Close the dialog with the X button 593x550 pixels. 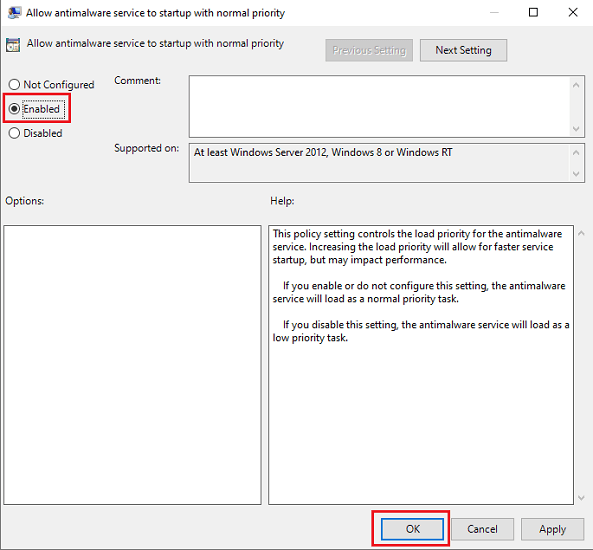(x=573, y=12)
